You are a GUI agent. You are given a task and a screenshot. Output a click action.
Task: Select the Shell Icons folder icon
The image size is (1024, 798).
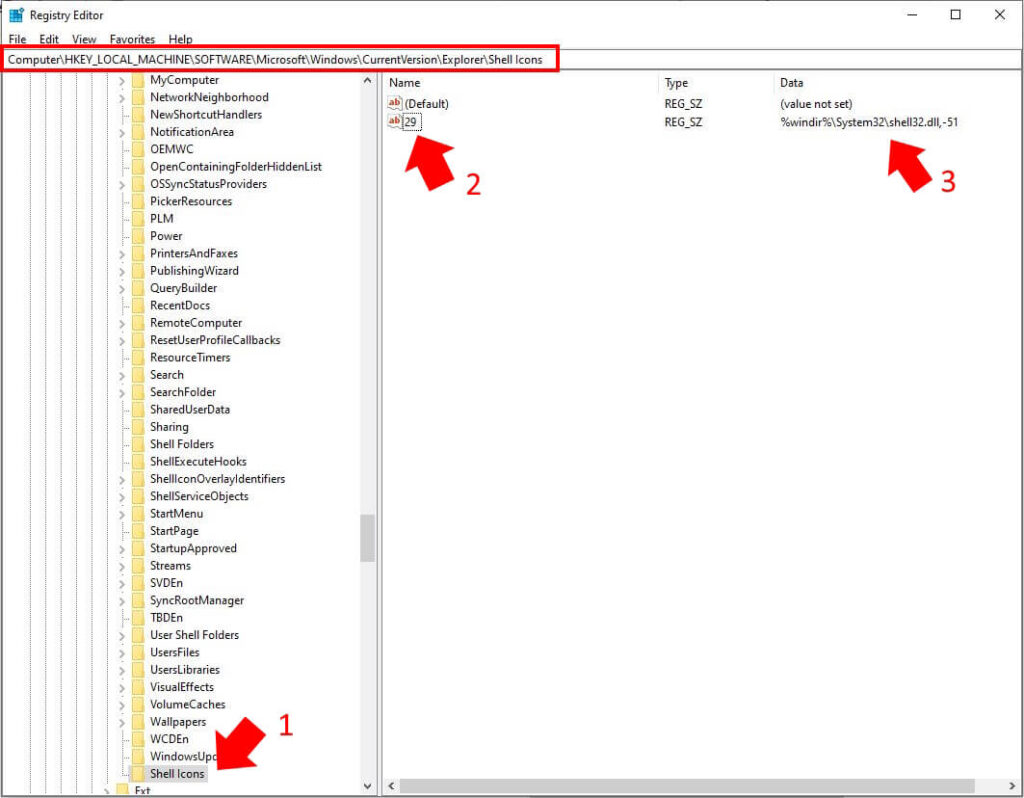pos(138,774)
